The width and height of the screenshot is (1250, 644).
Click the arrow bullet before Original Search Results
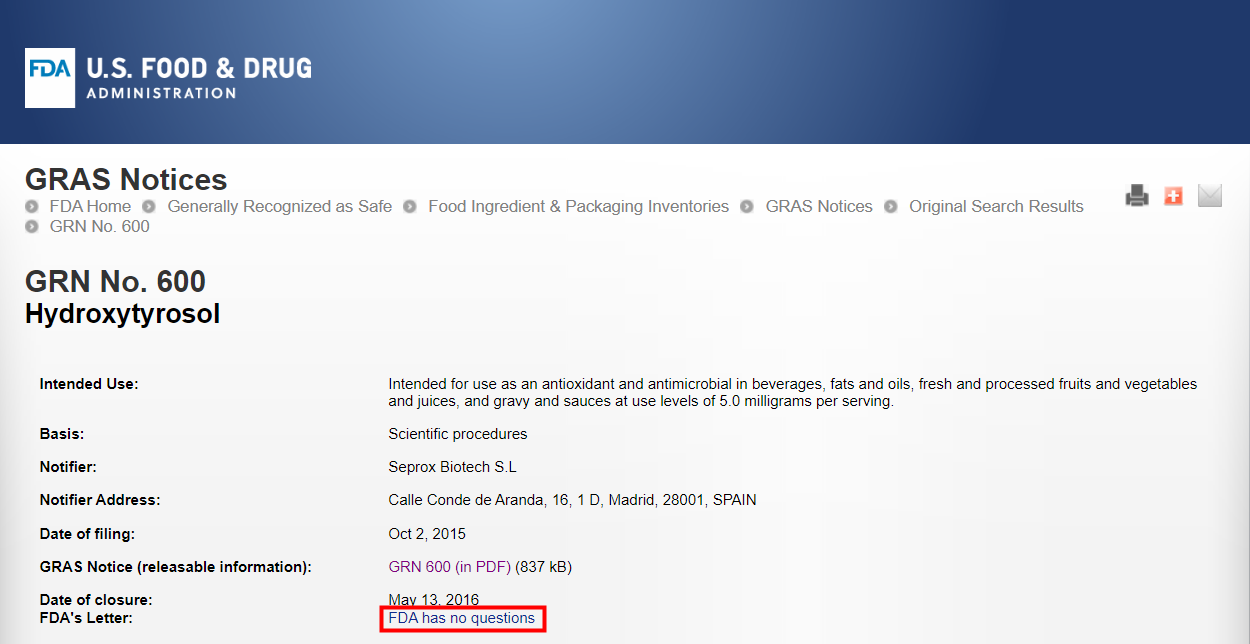(x=891, y=207)
